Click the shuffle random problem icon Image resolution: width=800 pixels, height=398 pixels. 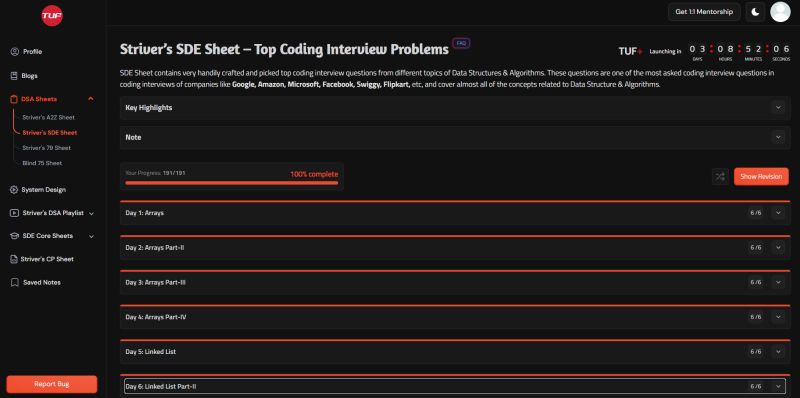[720, 177]
